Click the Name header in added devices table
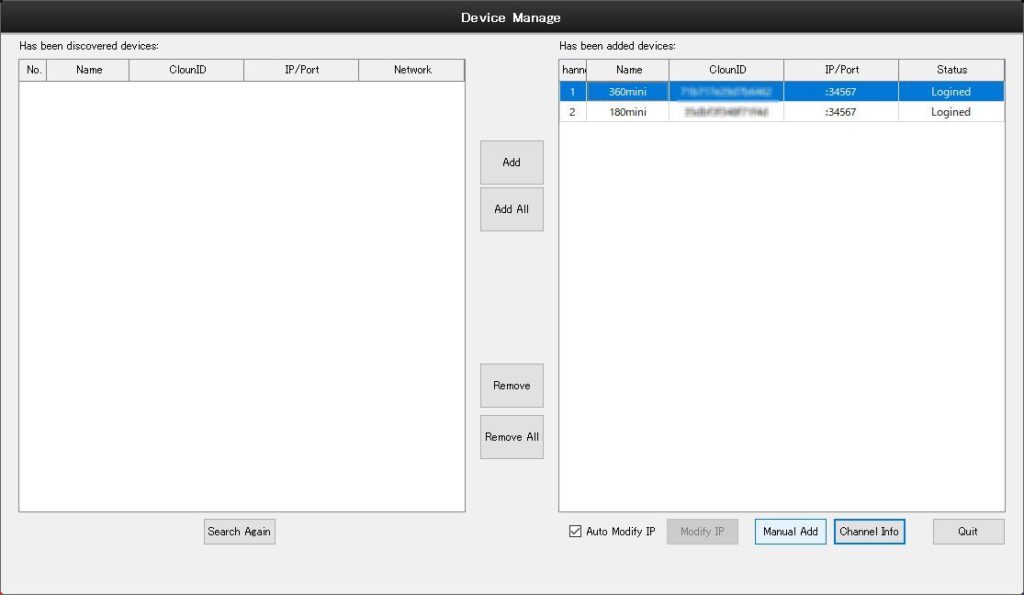Image resolution: width=1024 pixels, height=595 pixels. pos(628,70)
